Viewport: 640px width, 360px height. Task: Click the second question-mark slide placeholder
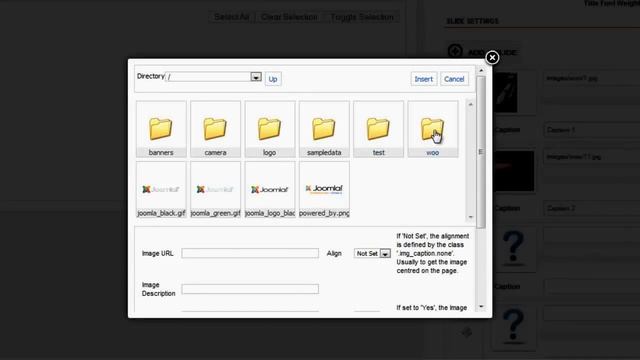coord(513,327)
